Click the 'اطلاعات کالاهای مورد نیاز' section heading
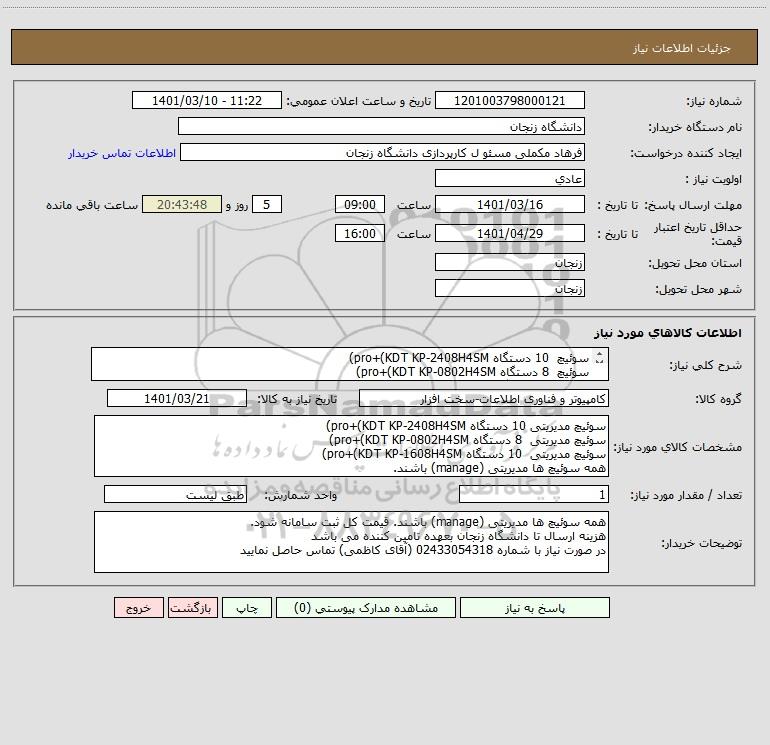The image size is (770, 745). coord(668,333)
